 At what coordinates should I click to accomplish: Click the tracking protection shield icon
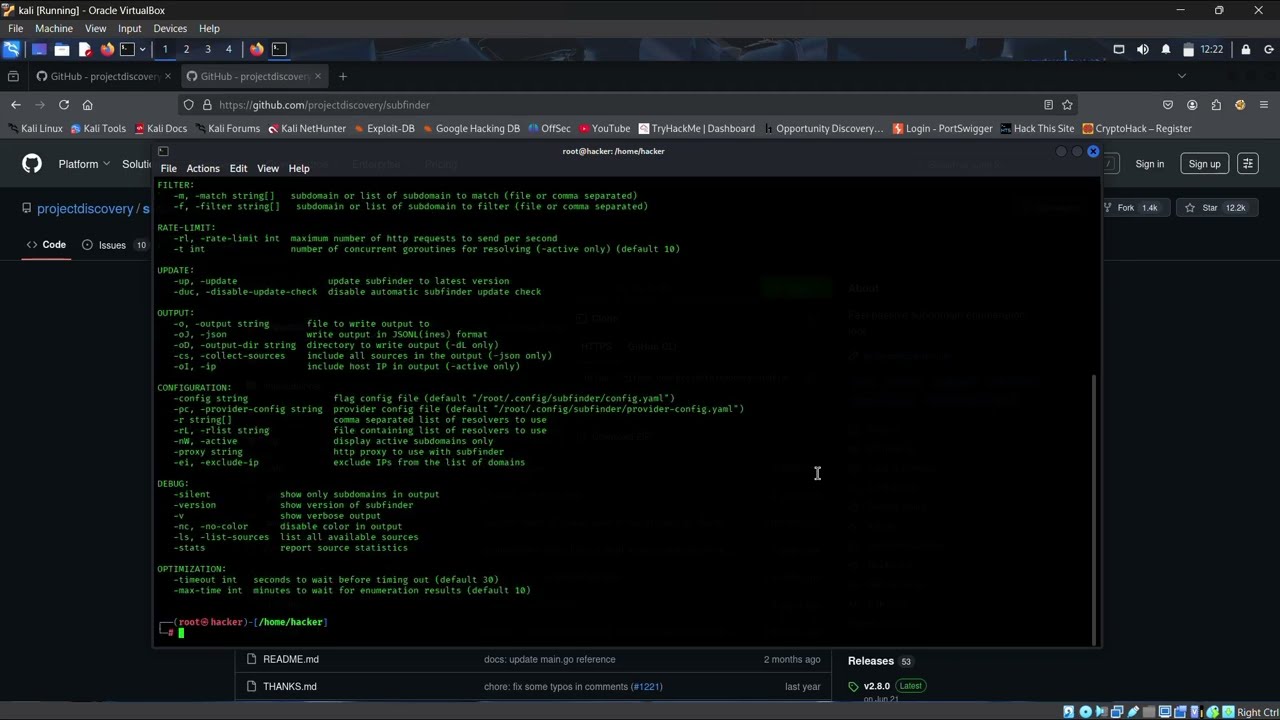coord(189,105)
